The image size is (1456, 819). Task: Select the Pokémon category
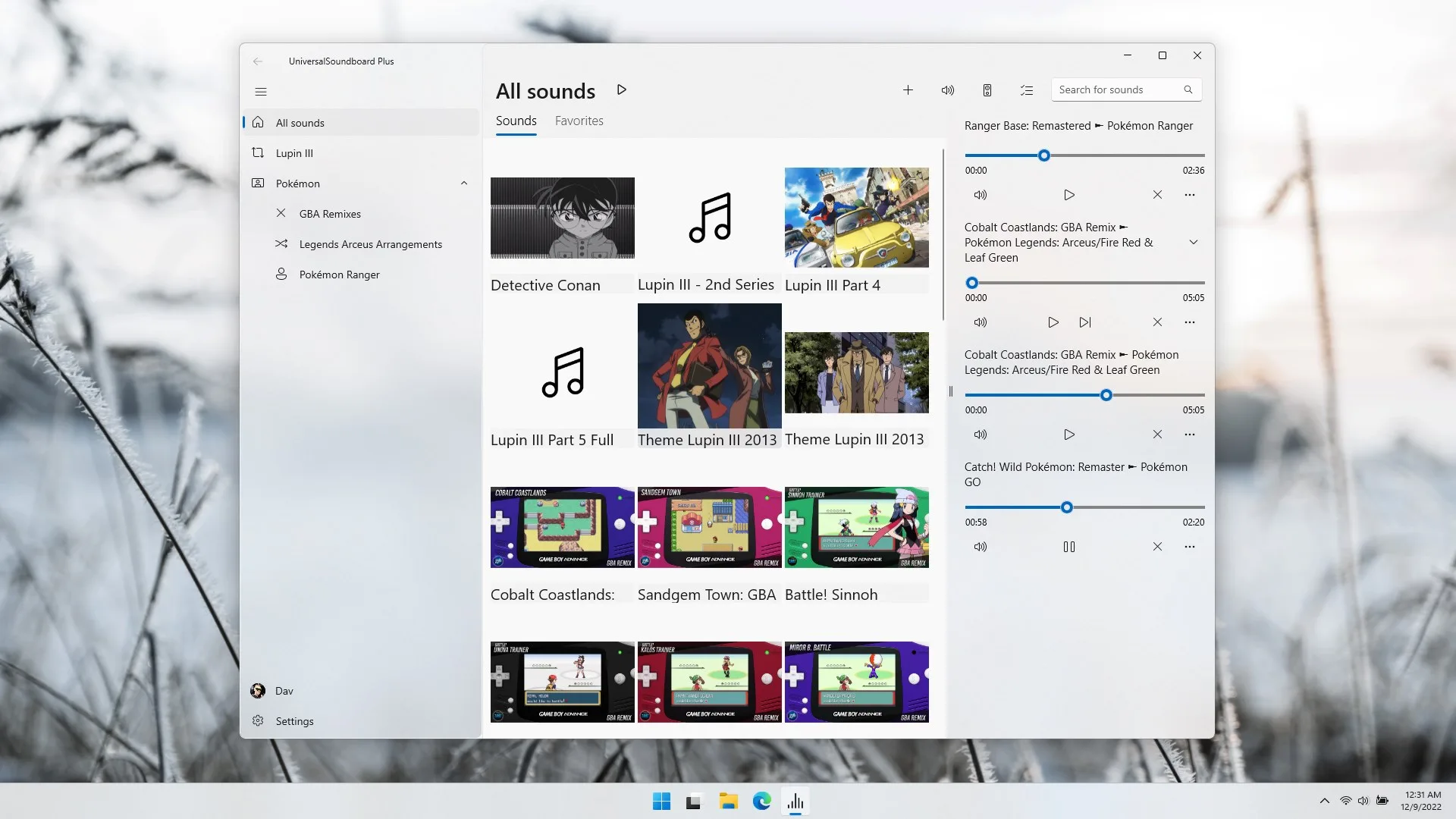pos(361,184)
